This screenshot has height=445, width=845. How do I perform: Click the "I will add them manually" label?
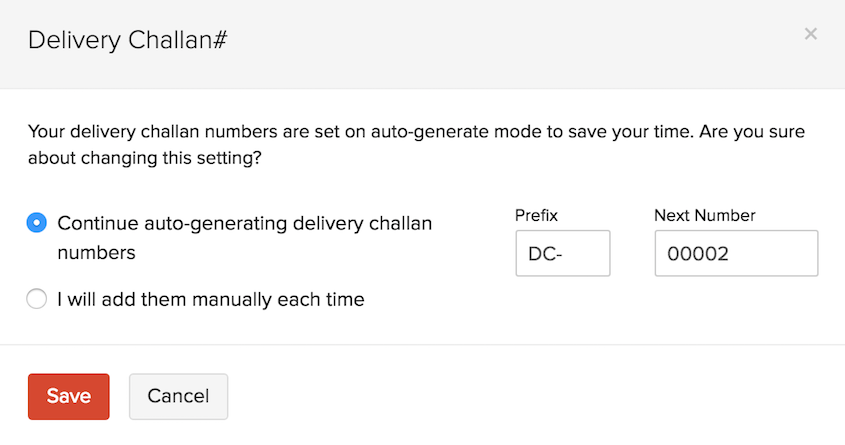[x=211, y=299]
